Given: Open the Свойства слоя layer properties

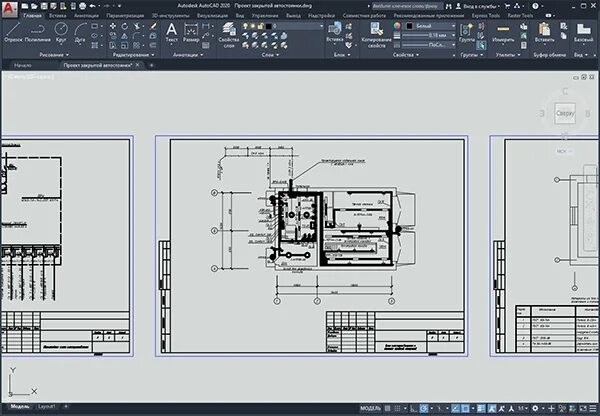Looking at the screenshot, I should [x=229, y=35].
